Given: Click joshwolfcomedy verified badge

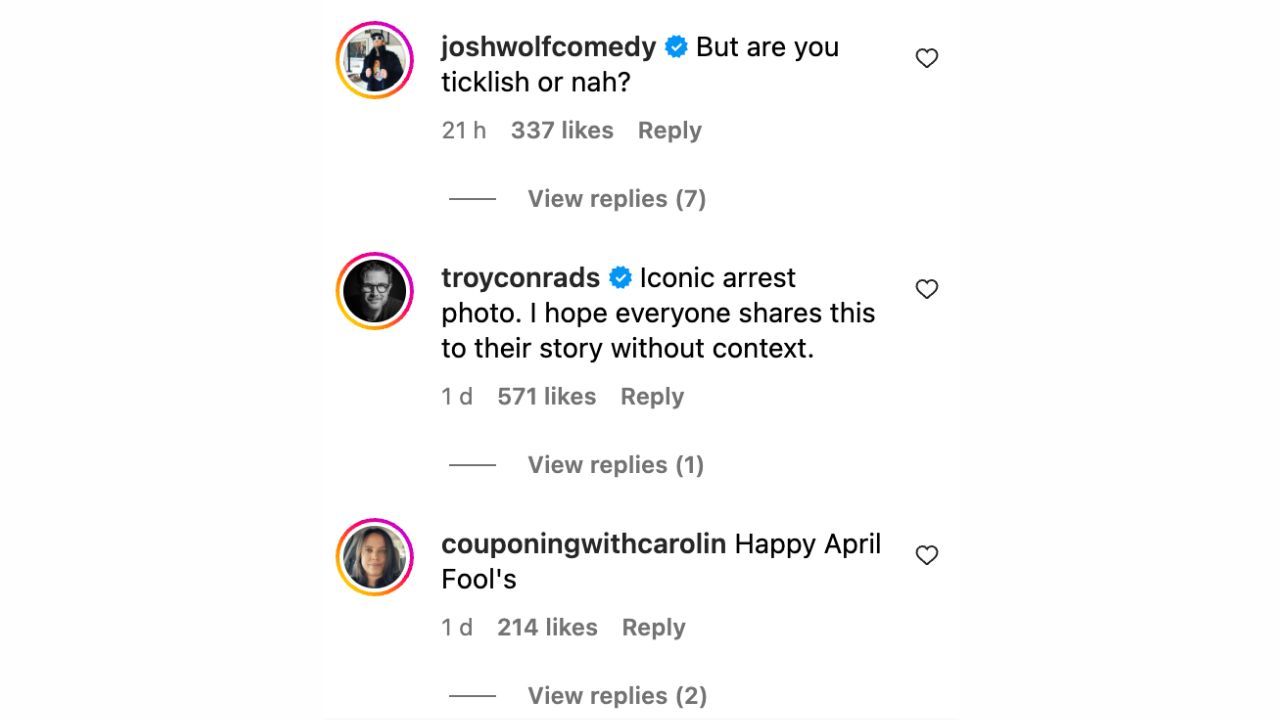Looking at the screenshot, I should pos(676,47).
